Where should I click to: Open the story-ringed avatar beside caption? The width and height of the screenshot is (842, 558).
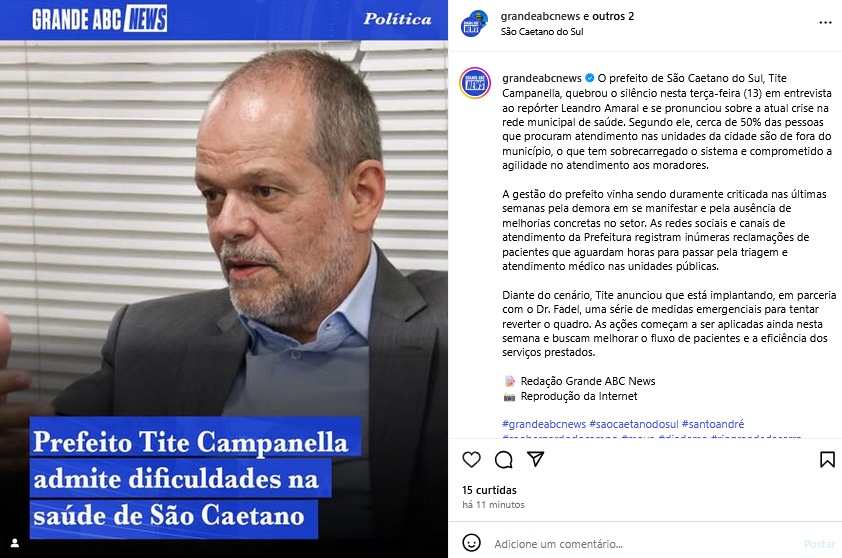(x=475, y=83)
